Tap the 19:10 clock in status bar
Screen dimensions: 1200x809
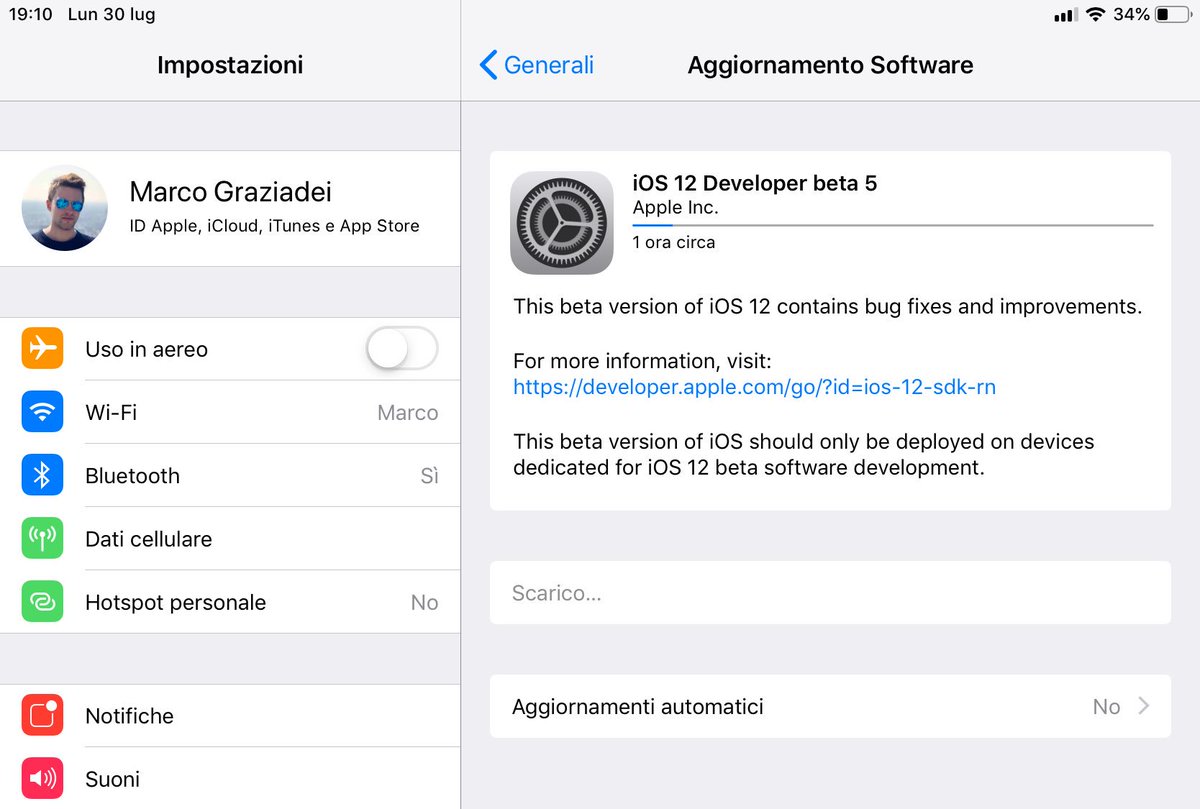pos(29,15)
